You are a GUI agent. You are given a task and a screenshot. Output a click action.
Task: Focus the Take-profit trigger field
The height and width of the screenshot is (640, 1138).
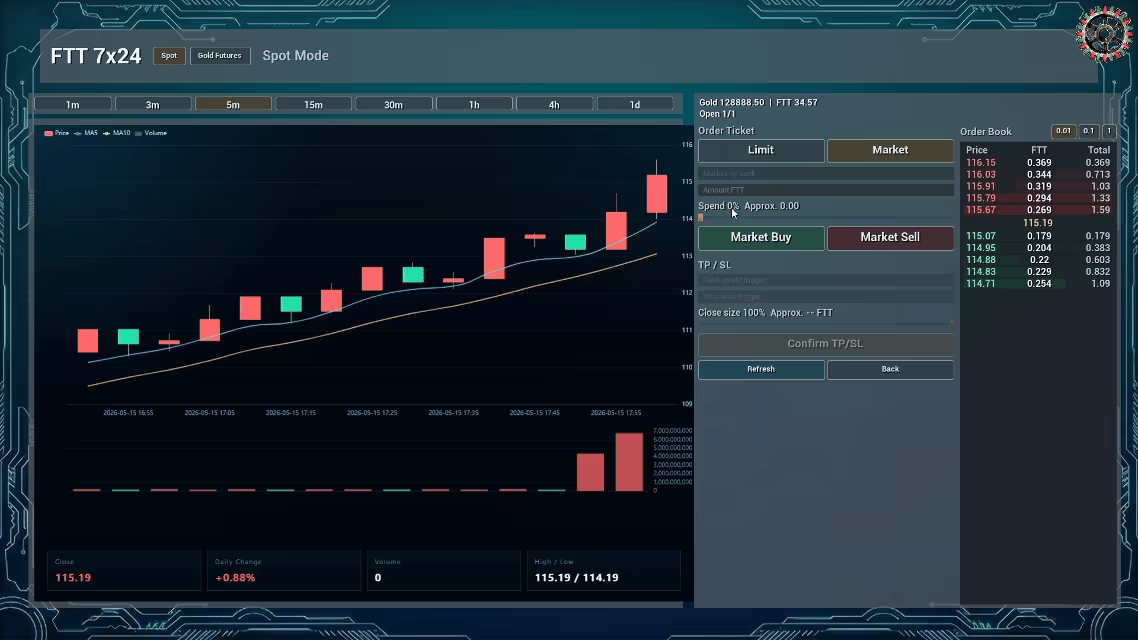pyautogui.click(x=826, y=280)
